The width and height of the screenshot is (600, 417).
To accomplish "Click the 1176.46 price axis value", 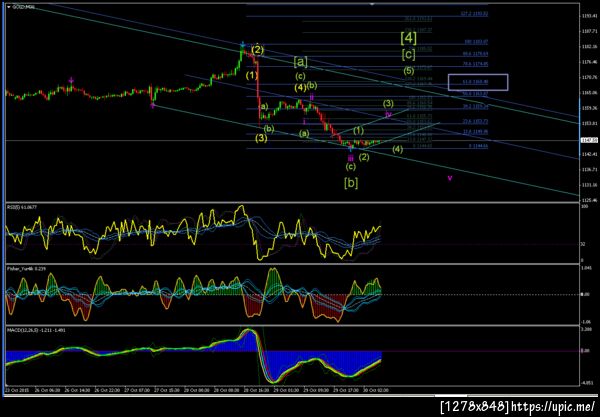I will (x=590, y=62).
